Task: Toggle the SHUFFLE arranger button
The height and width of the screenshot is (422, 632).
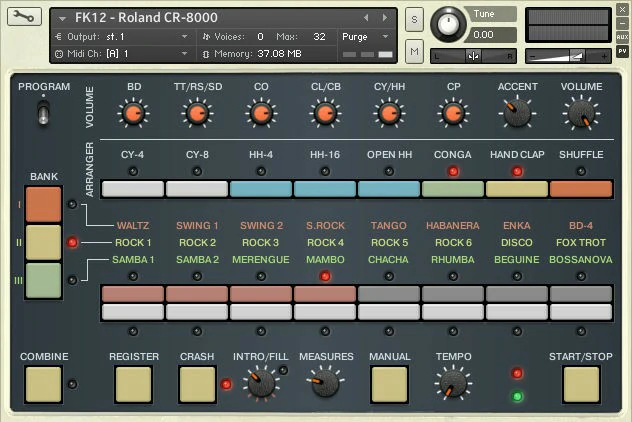Action: [581, 189]
